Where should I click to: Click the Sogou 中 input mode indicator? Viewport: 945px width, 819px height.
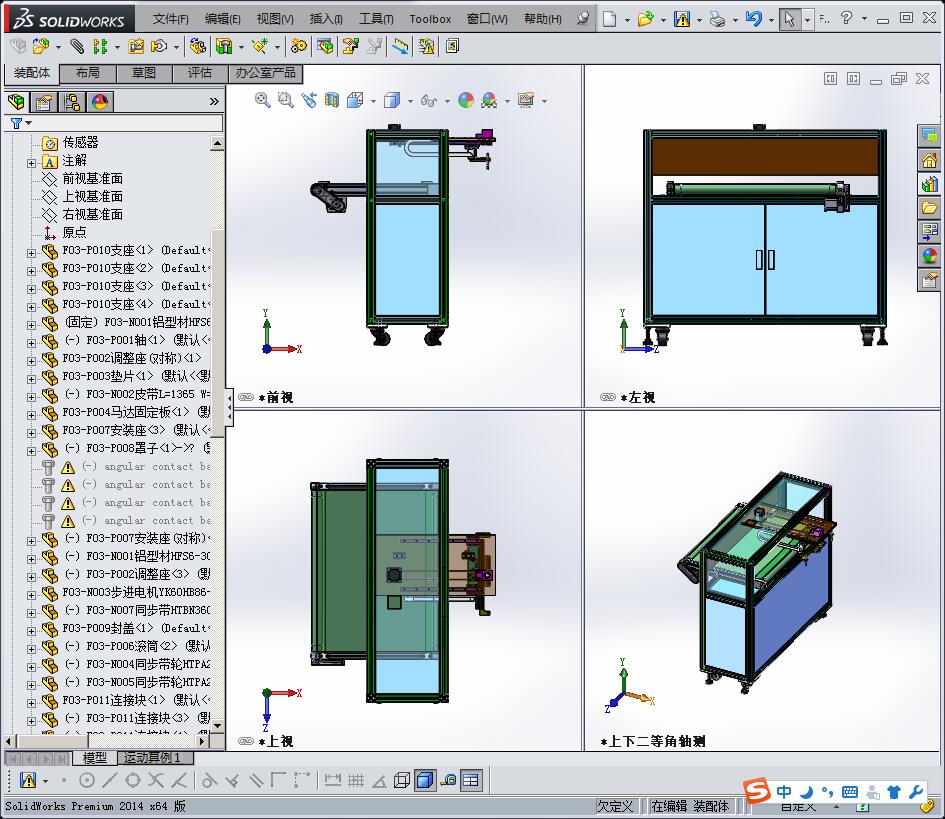783,791
